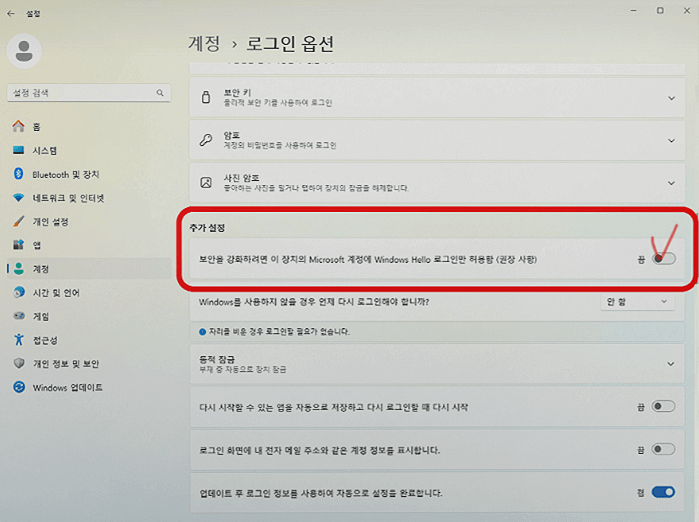Select the network Wi-Fi icon
Screen dimensions: 699x522
pos(18,197)
